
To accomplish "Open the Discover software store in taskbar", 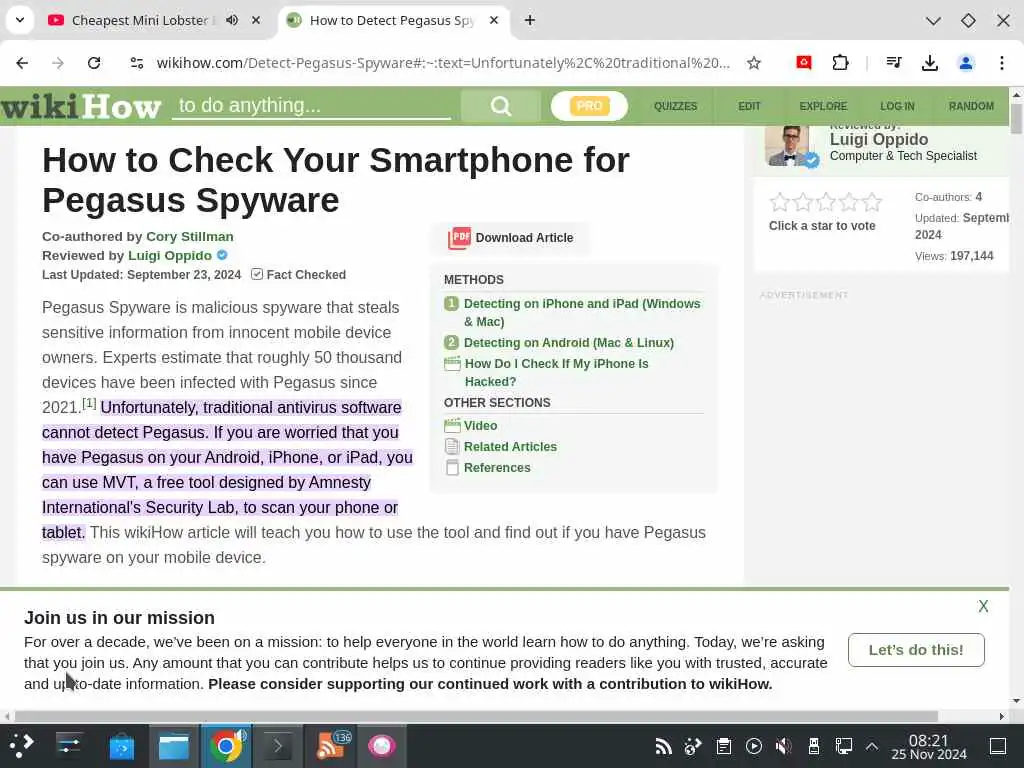I will 121,746.
